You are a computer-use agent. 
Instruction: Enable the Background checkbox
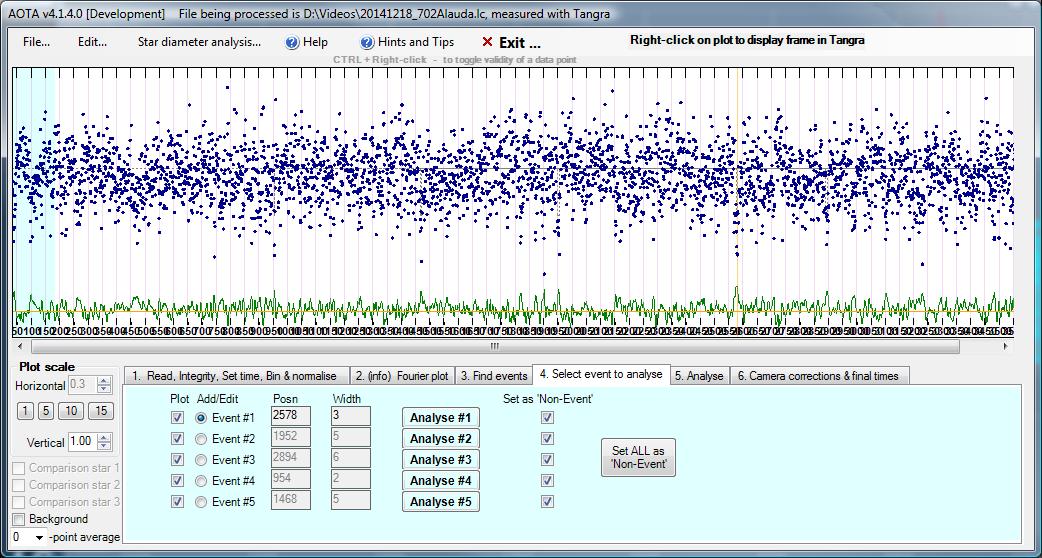pyautogui.click(x=19, y=519)
